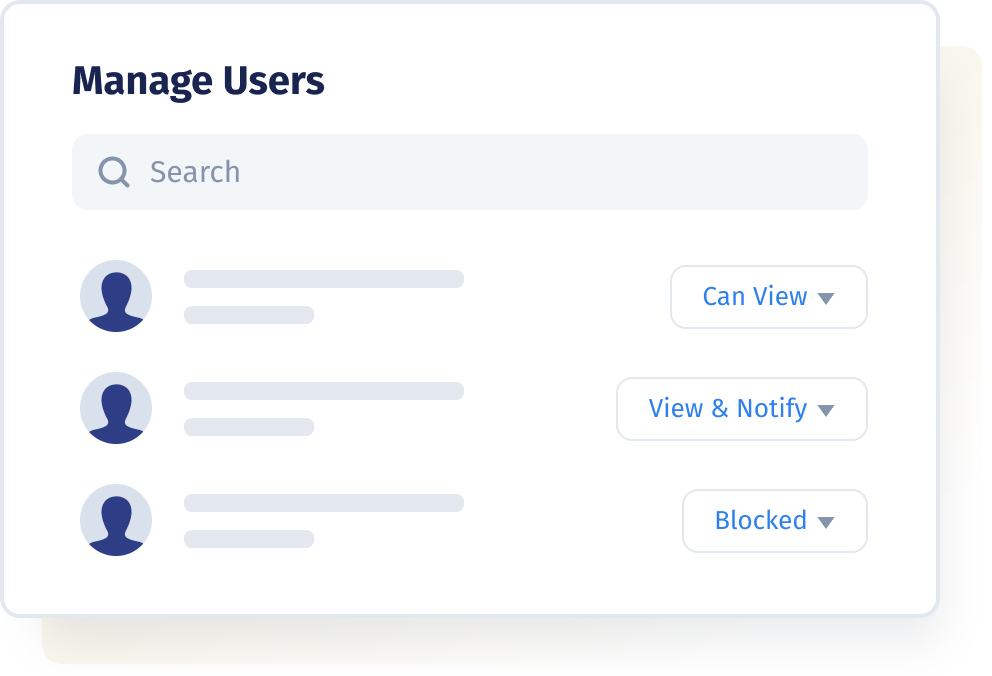Click the third user's name placeholder bar
The height and width of the screenshot is (676, 992).
coord(324,503)
